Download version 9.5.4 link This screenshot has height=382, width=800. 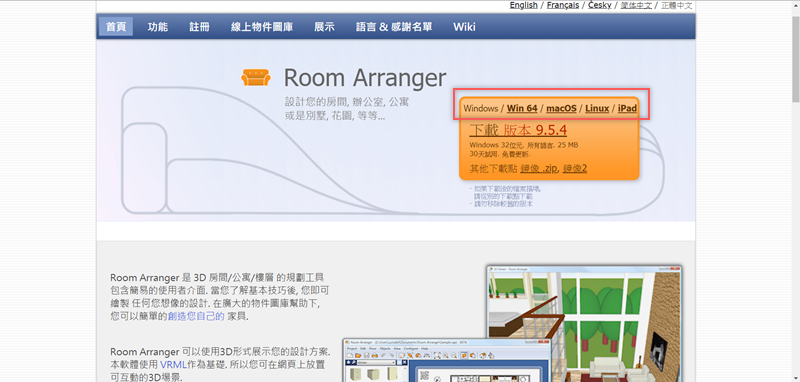(518, 130)
